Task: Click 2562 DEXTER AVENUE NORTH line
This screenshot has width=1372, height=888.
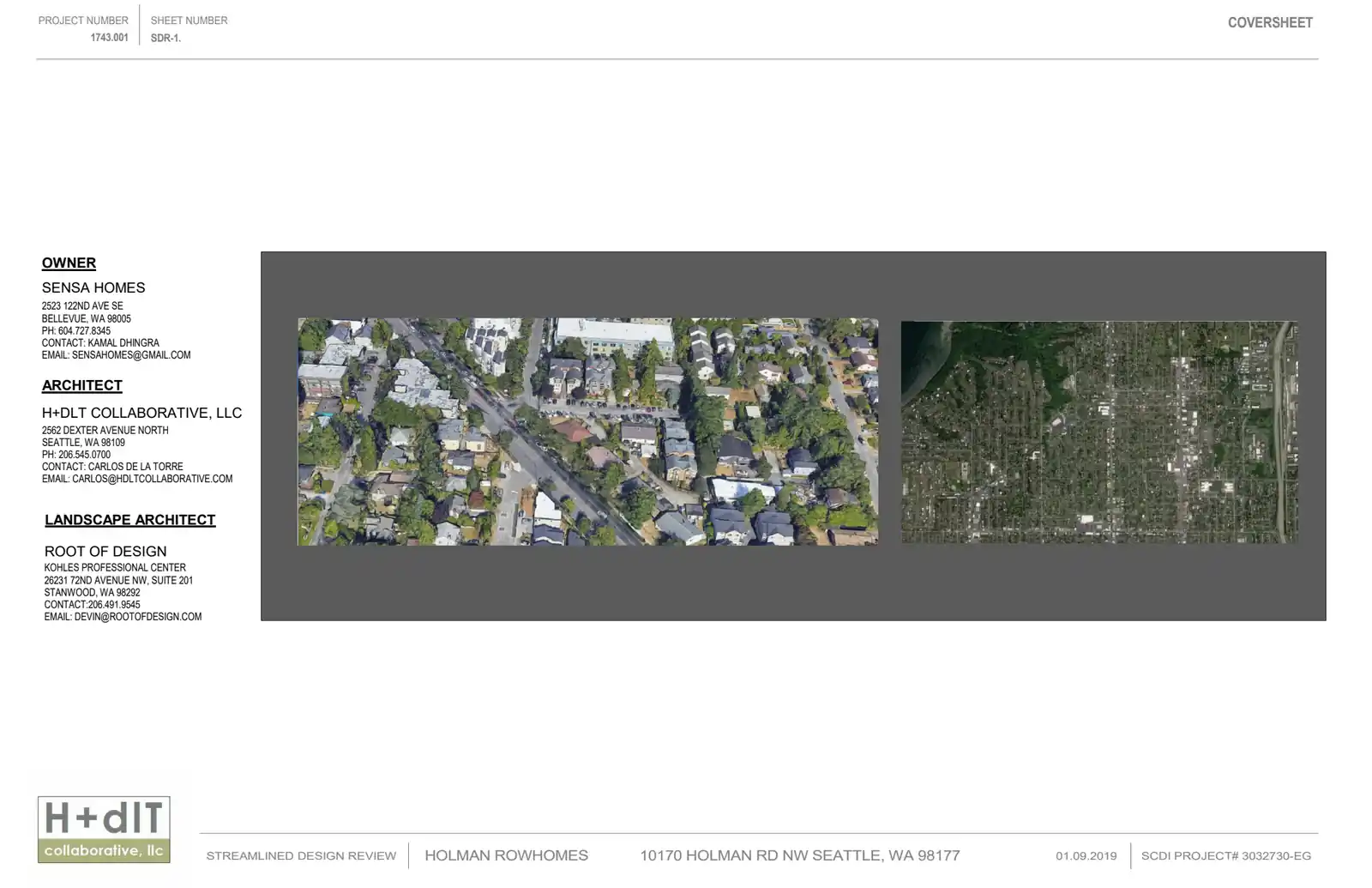Action: (105, 431)
